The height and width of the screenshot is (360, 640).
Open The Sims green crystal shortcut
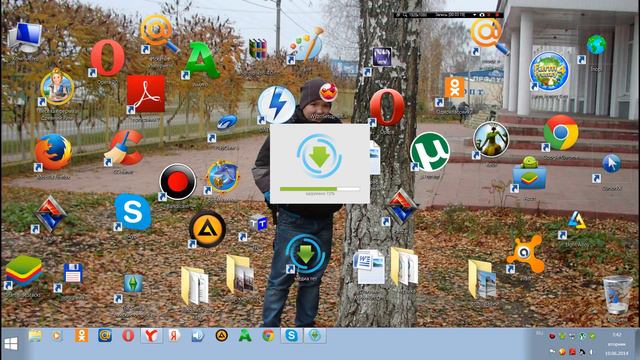coord(133,283)
